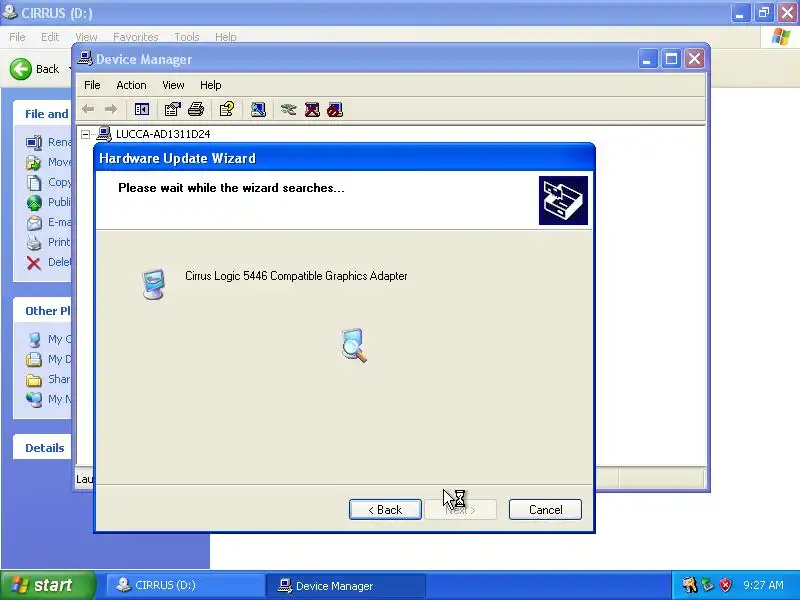
Task: Click the Uninstall device toolbar icon
Action: pos(312,109)
